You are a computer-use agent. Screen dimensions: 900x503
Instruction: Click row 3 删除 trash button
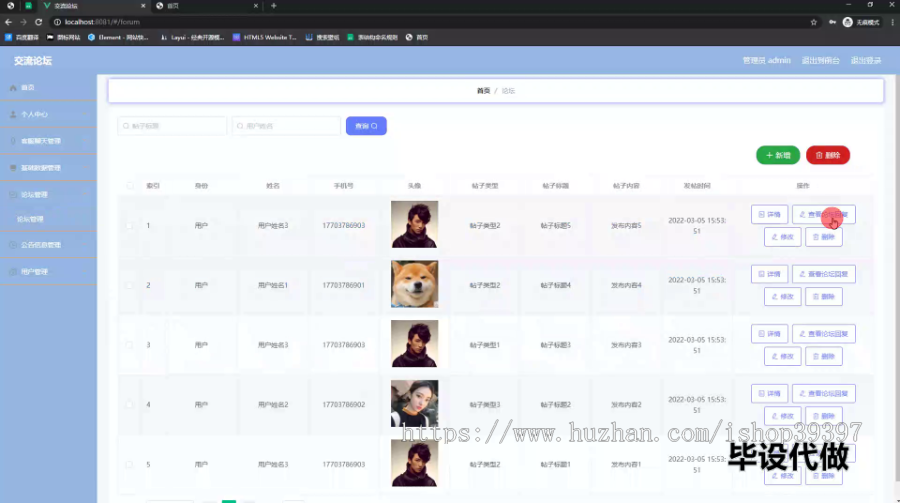[x=824, y=356]
